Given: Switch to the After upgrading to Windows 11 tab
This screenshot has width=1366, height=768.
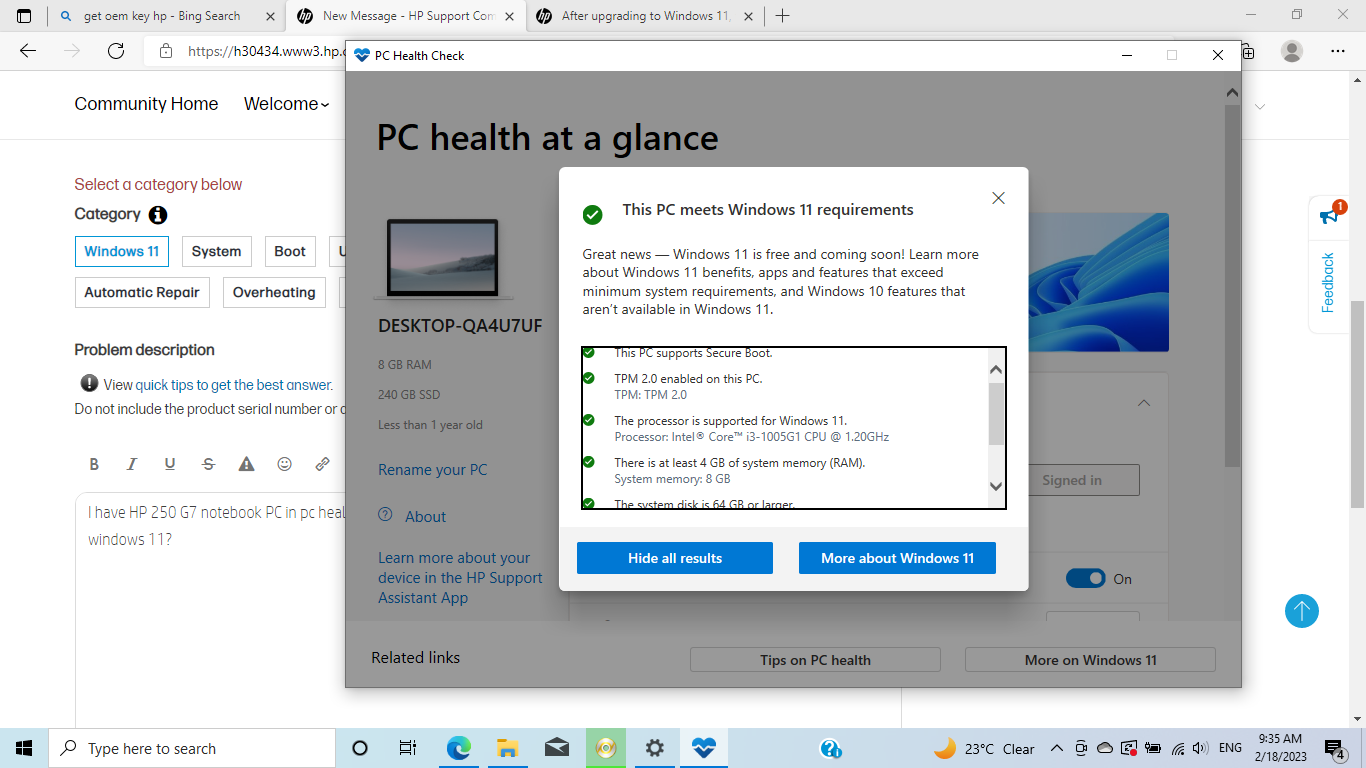Looking at the screenshot, I should (646, 16).
